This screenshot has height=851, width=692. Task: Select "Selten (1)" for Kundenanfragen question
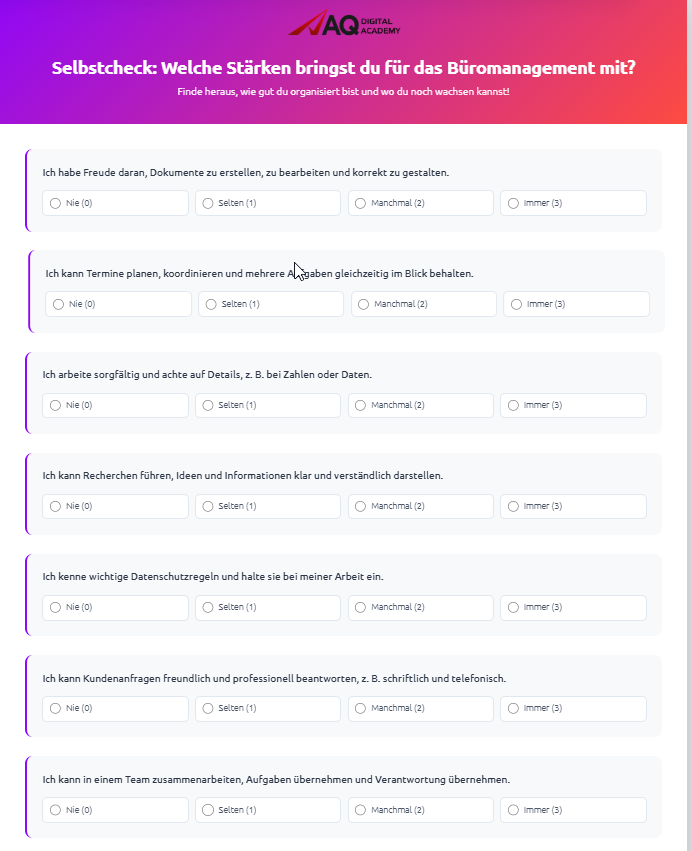point(207,708)
